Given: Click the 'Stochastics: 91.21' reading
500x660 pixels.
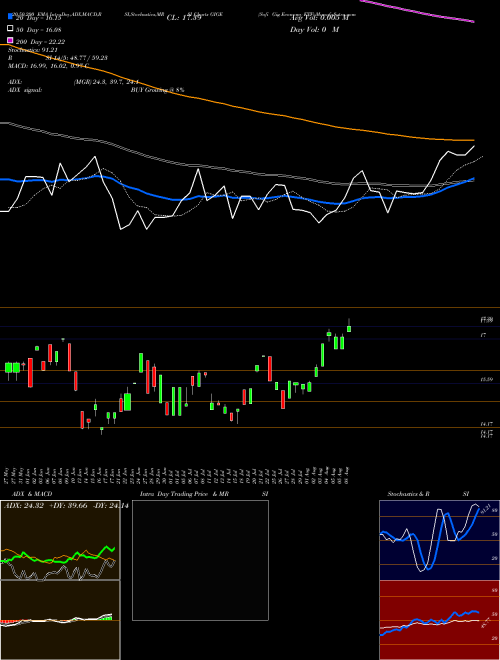Looking at the screenshot, I should pyautogui.click(x=32, y=50).
